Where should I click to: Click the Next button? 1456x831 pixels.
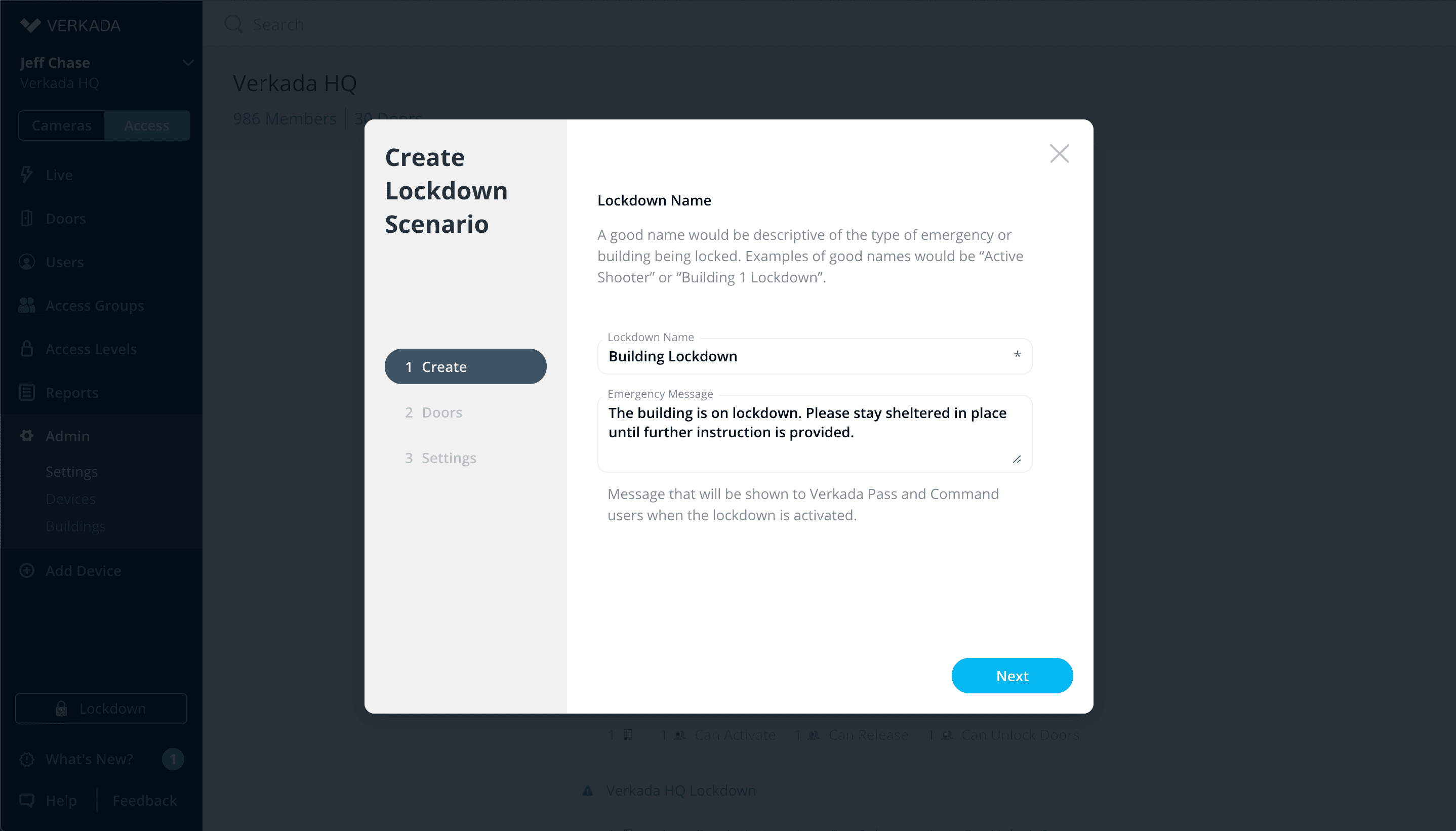(1012, 675)
